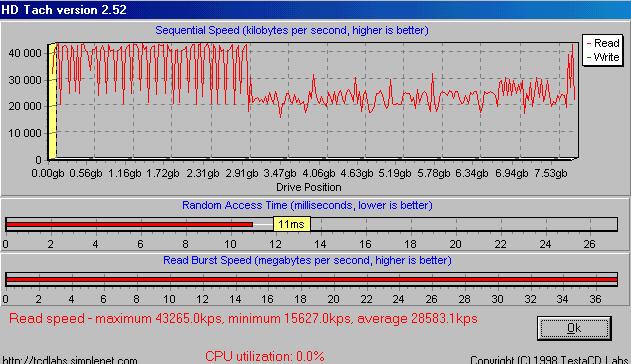Select the Write legend entry
The image size is (631, 364).
pos(602,57)
